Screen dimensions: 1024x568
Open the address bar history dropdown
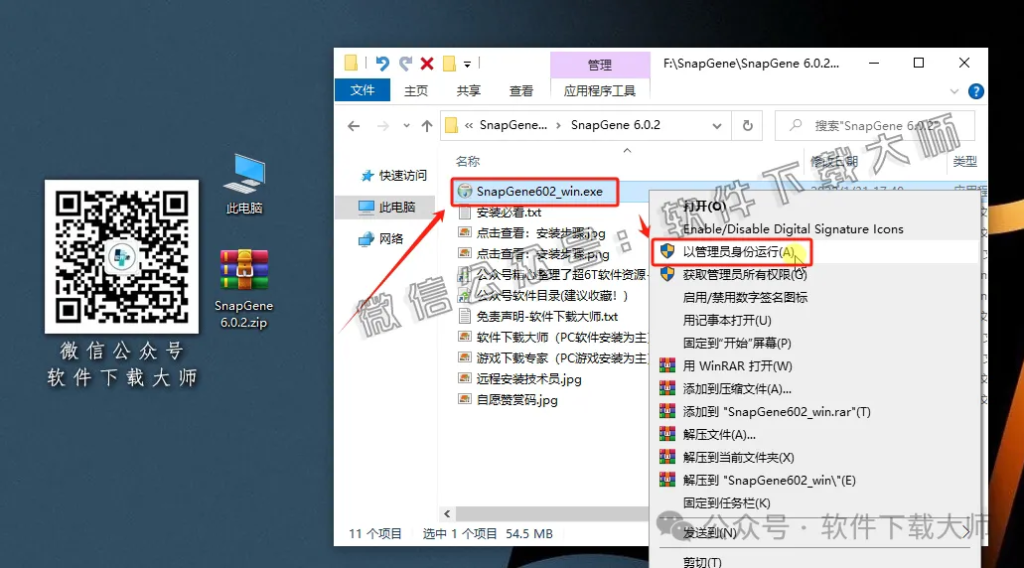pos(716,125)
